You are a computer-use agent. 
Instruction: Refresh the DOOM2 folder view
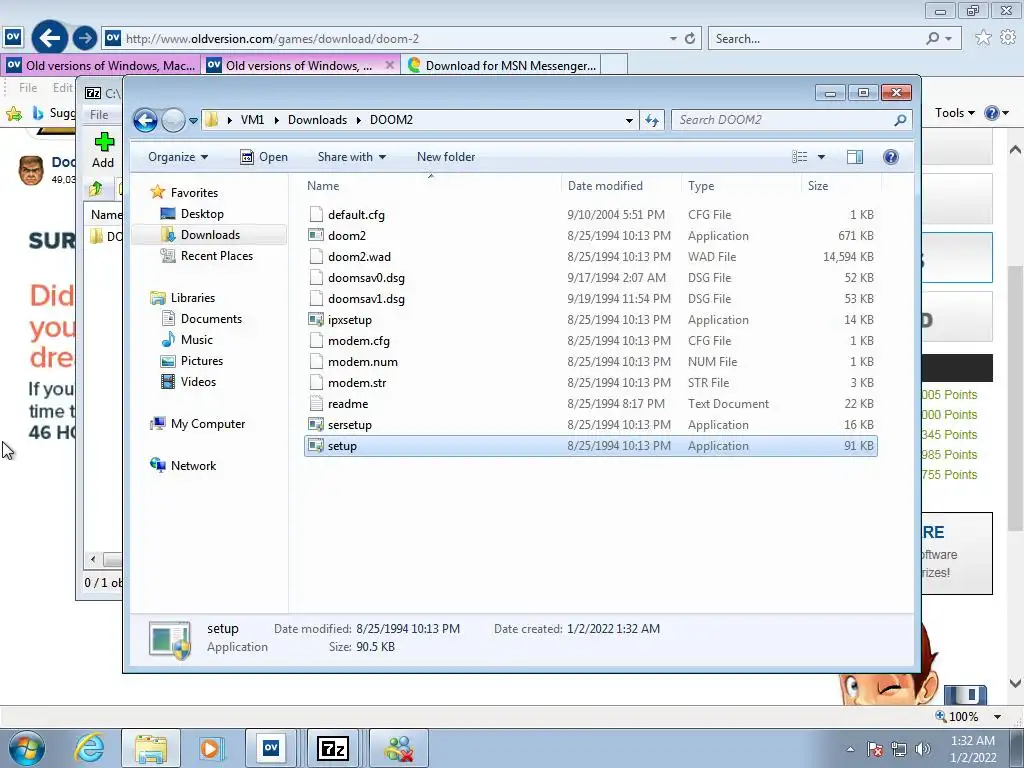[652, 120]
